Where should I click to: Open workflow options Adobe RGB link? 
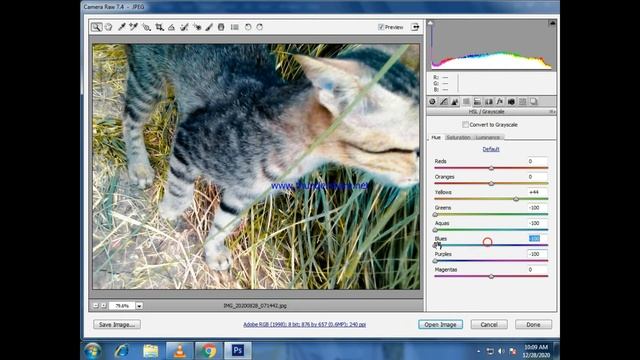click(304, 324)
